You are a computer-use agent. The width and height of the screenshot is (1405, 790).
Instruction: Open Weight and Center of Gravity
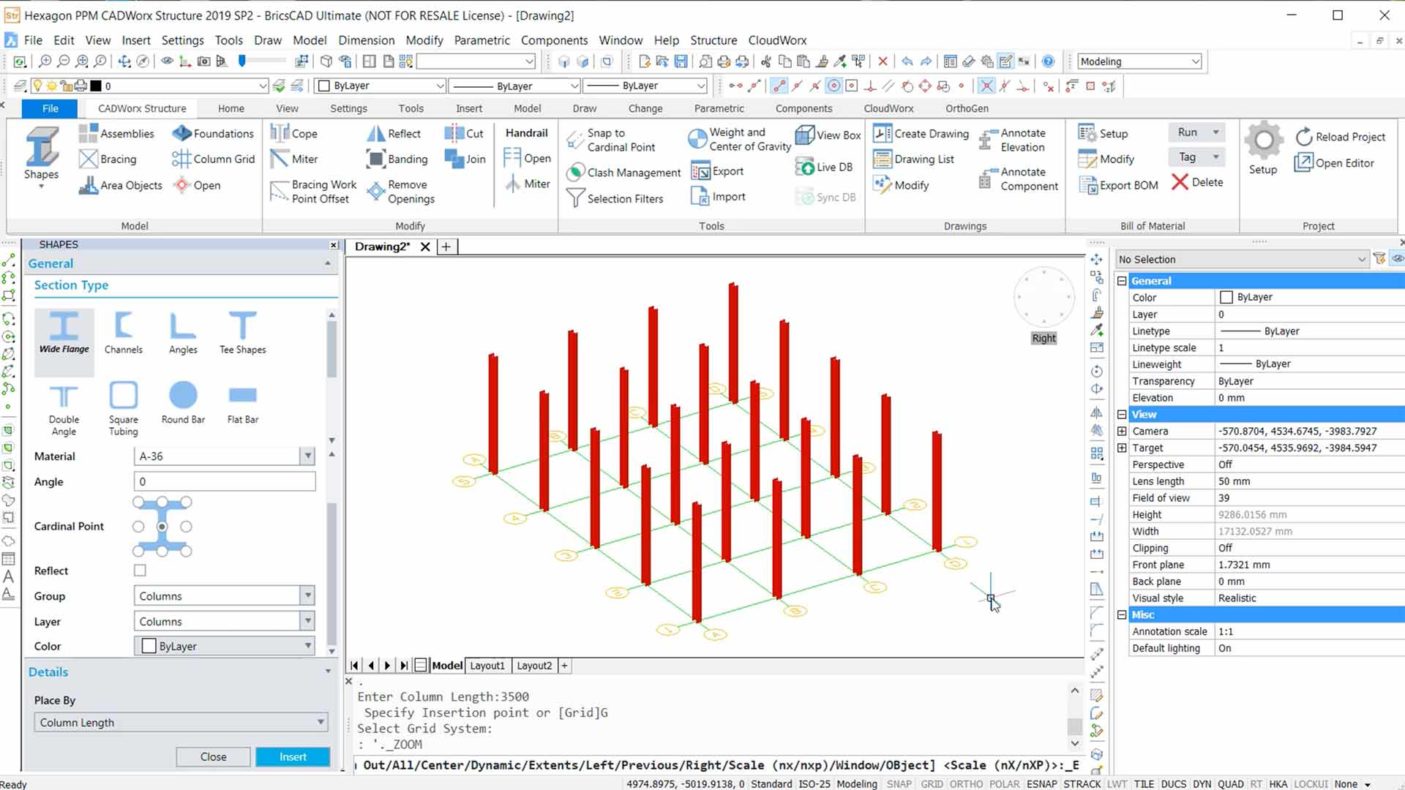click(740, 139)
